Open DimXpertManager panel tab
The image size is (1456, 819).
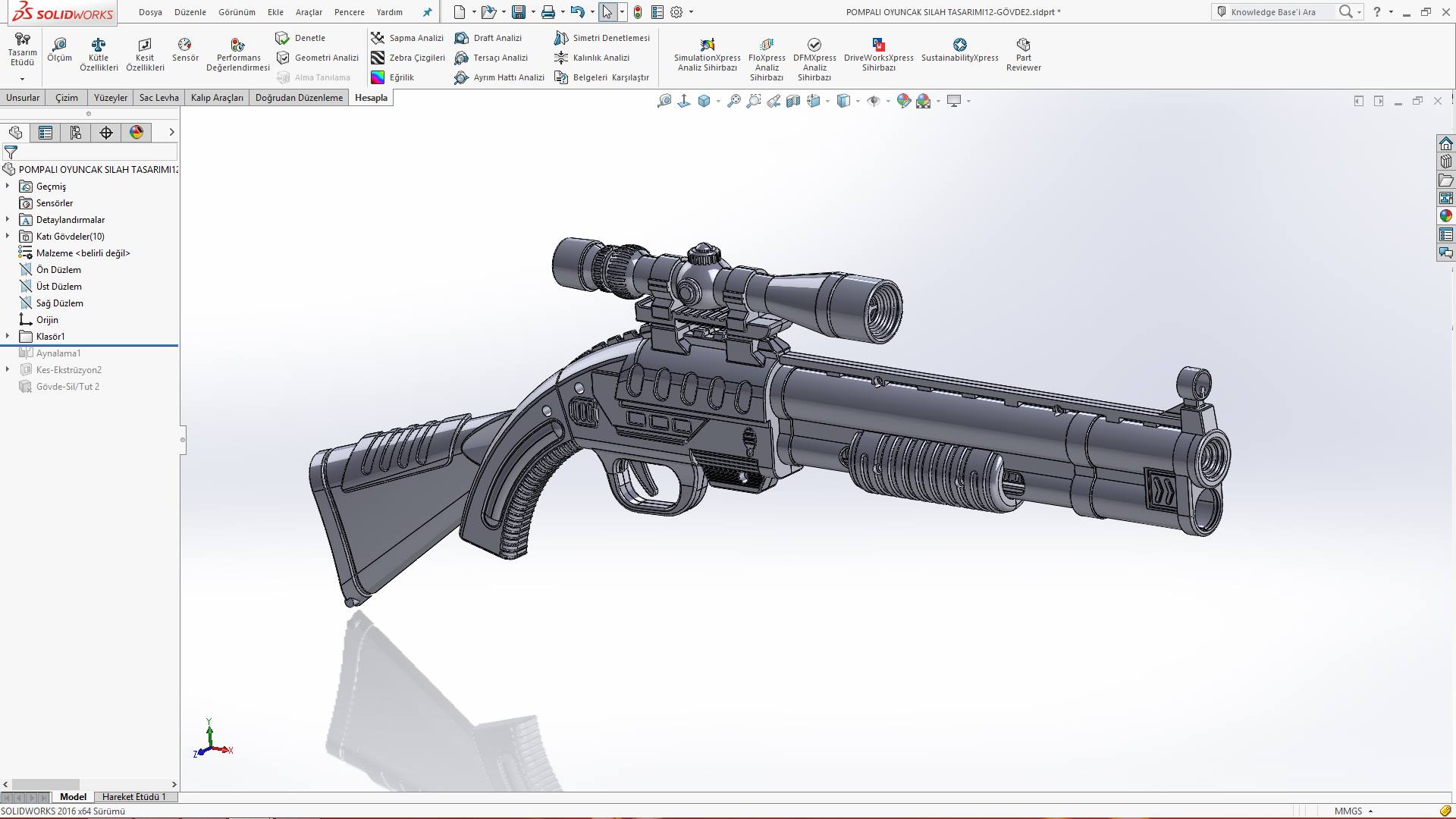tap(106, 133)
